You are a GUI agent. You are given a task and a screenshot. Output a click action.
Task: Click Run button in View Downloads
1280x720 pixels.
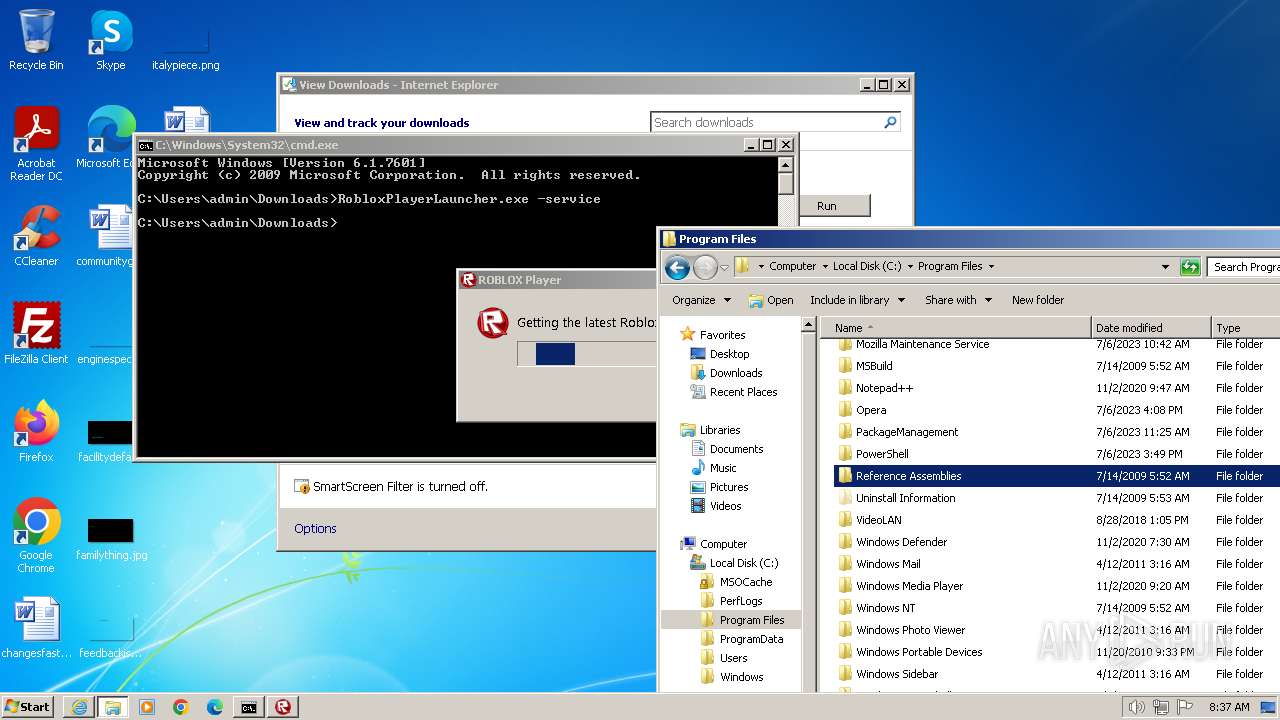[826, 206]
